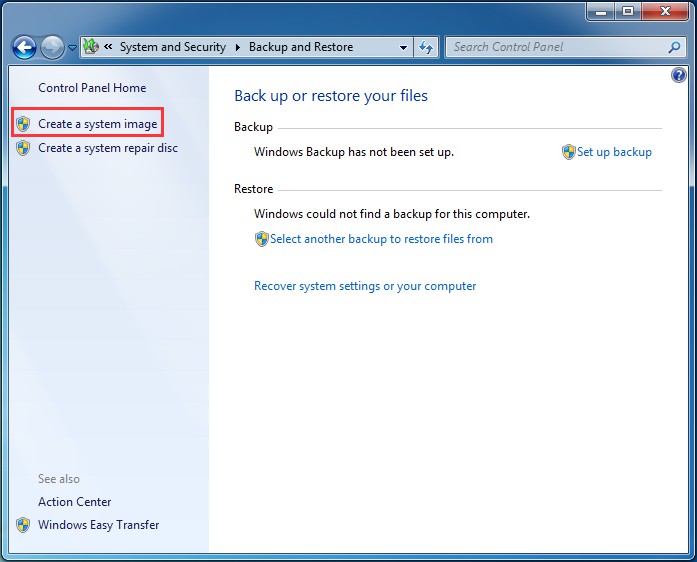Click the shield icon beside Create a system image
The image size is (697, 562).
(23, 124)
